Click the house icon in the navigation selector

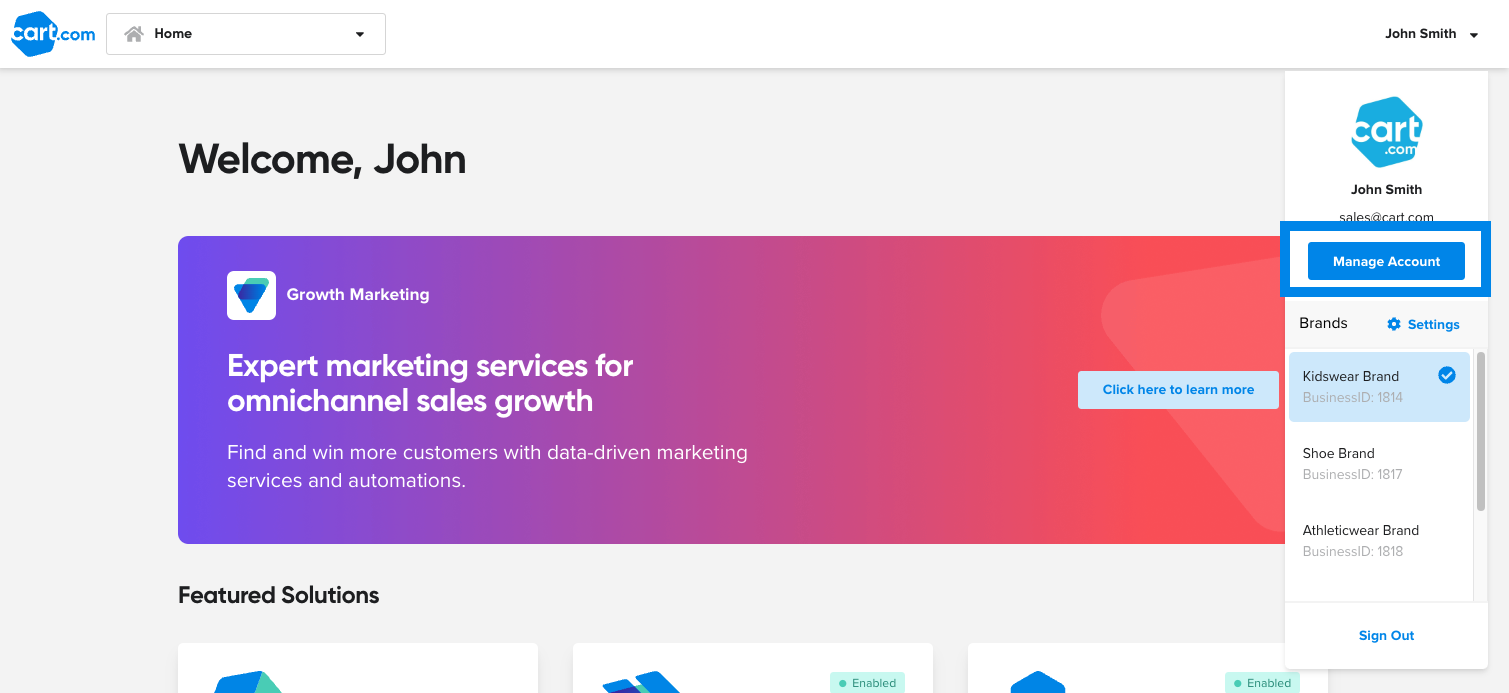point(133,34)
